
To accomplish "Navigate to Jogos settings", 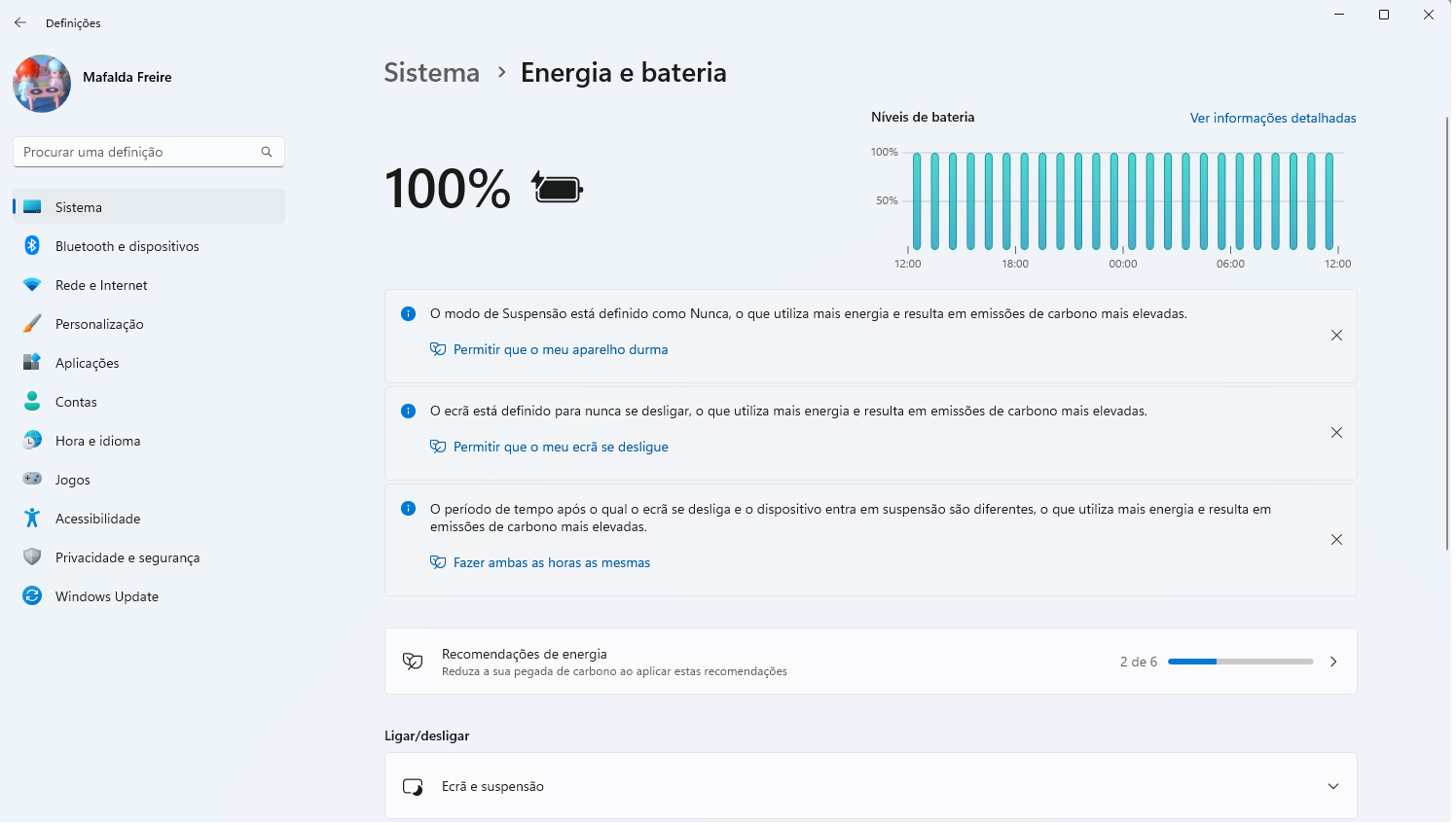I will (x=72, y=480).
